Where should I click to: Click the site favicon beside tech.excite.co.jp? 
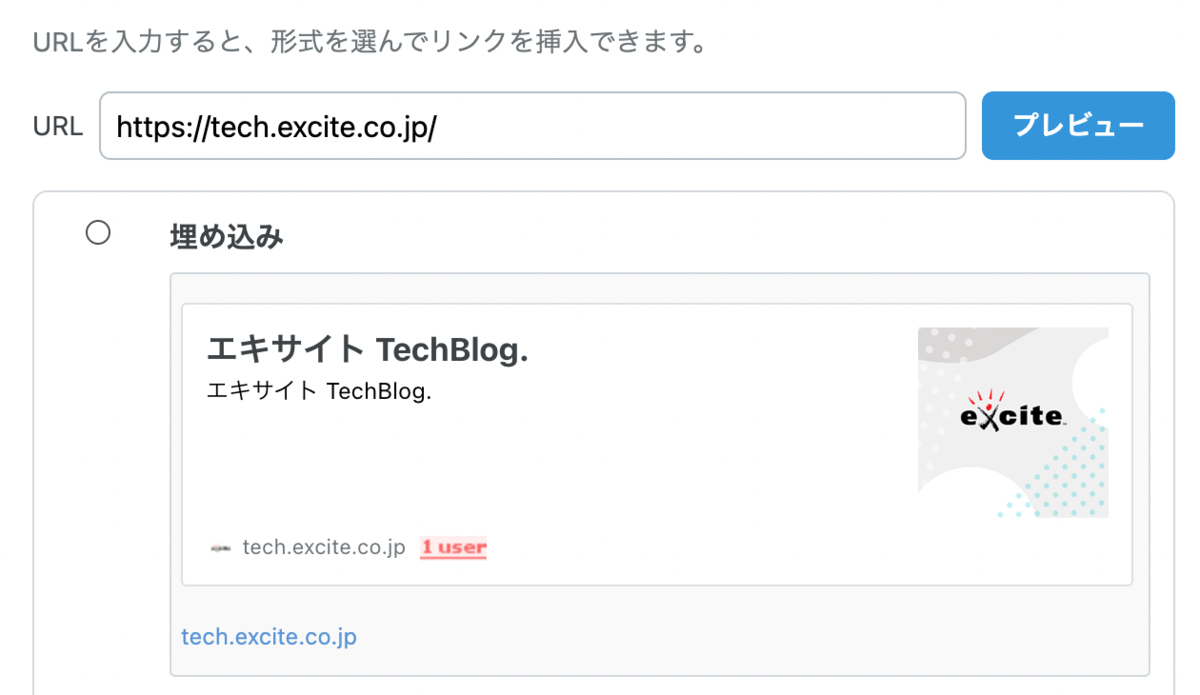click(222, 547)
